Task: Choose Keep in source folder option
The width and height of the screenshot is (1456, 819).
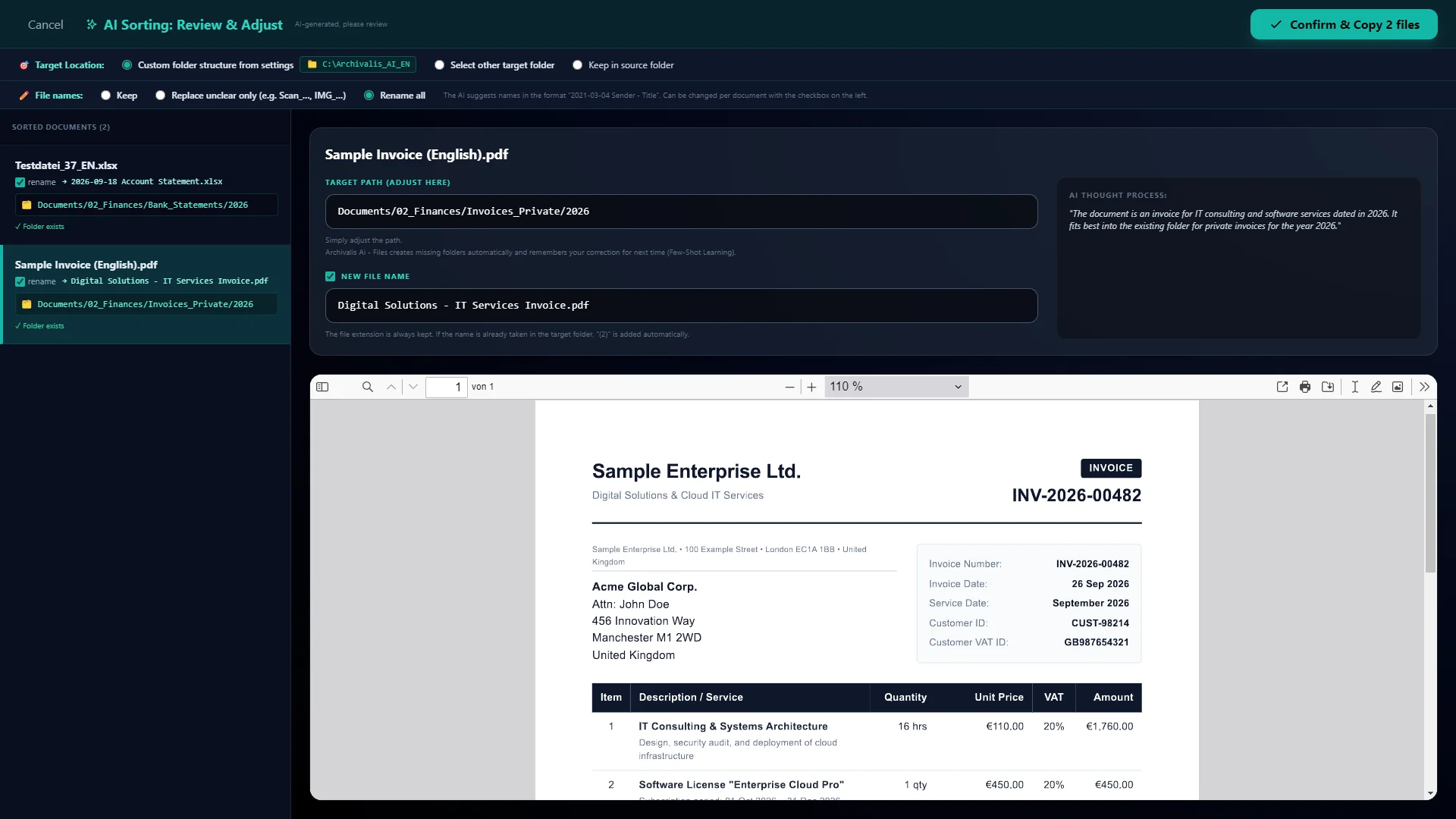Action: click(577, 65)
